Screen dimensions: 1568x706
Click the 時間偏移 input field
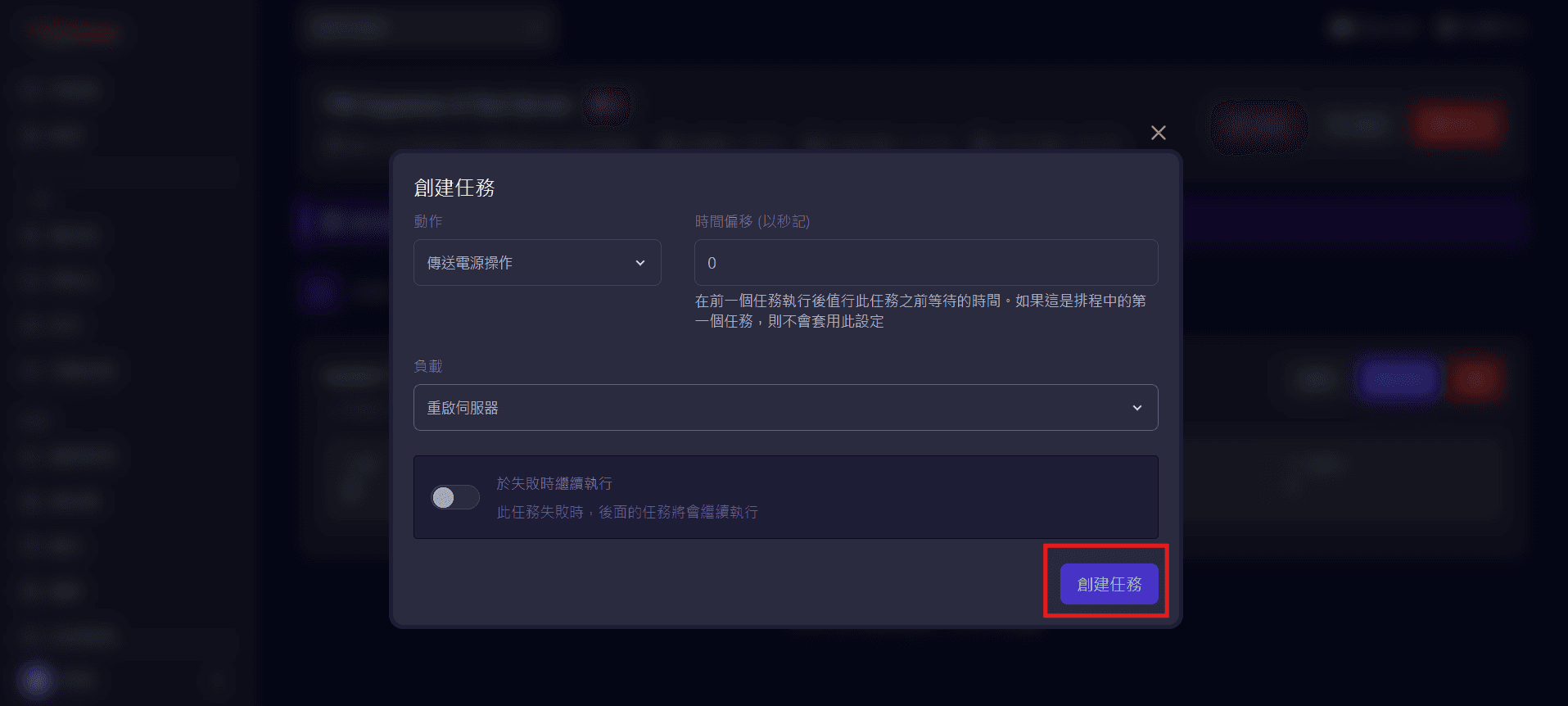click(926, 263)
